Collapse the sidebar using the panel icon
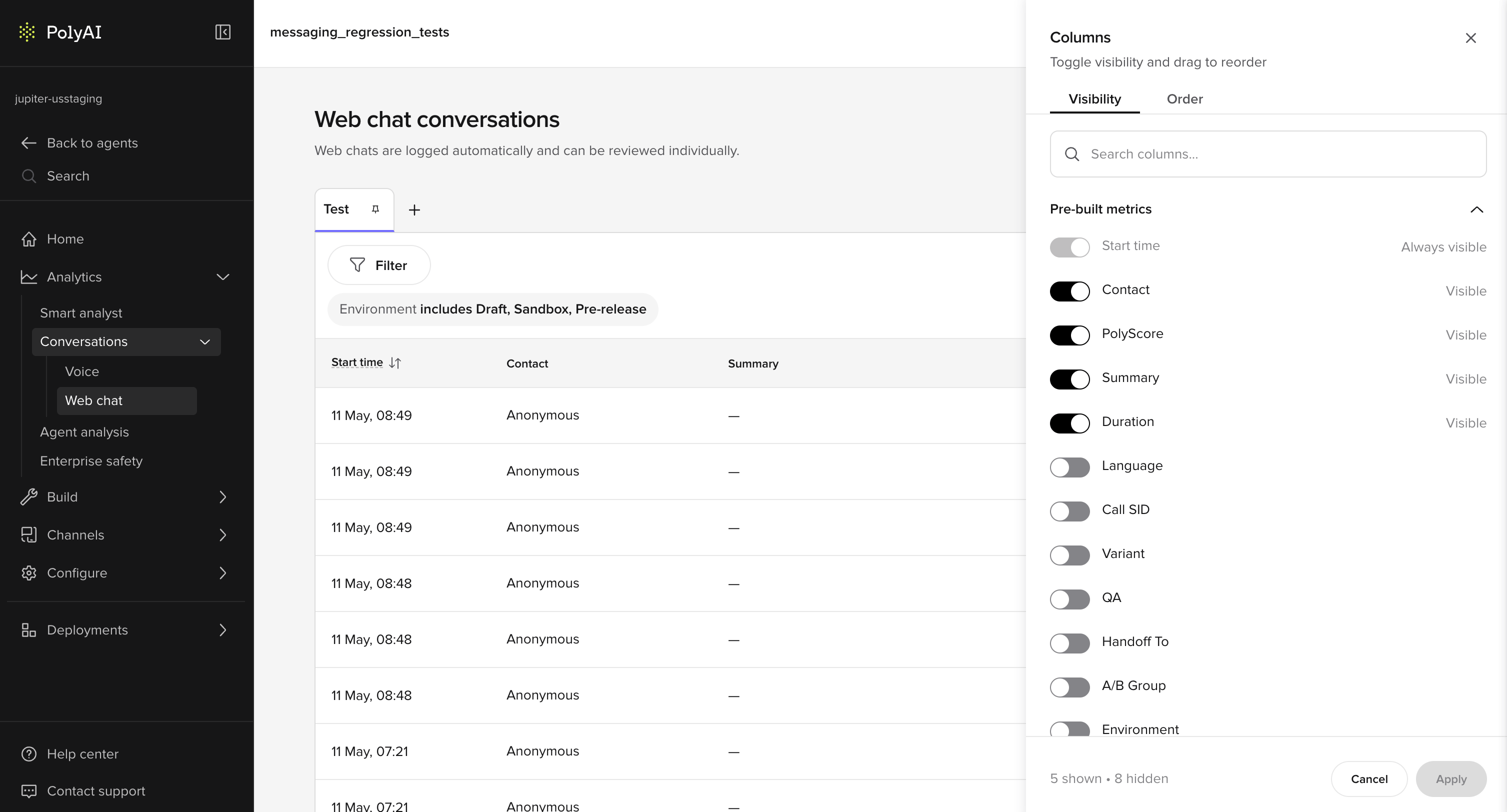Image resolution: width=1507 pixels, height=812 pixels. 223,32
